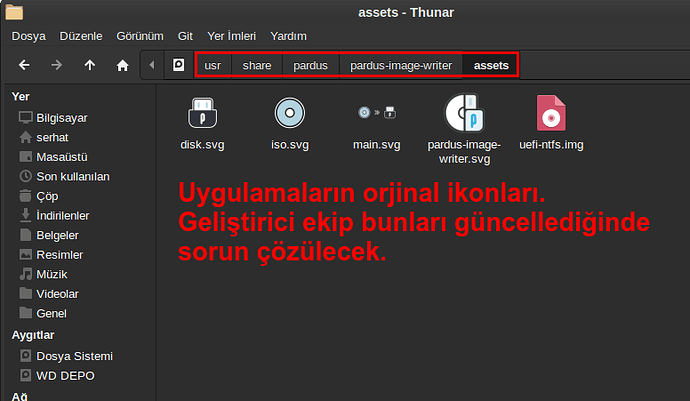690x401 pixels.
Task: Open the Yer İmleri menu
Action: click(231, 36)
